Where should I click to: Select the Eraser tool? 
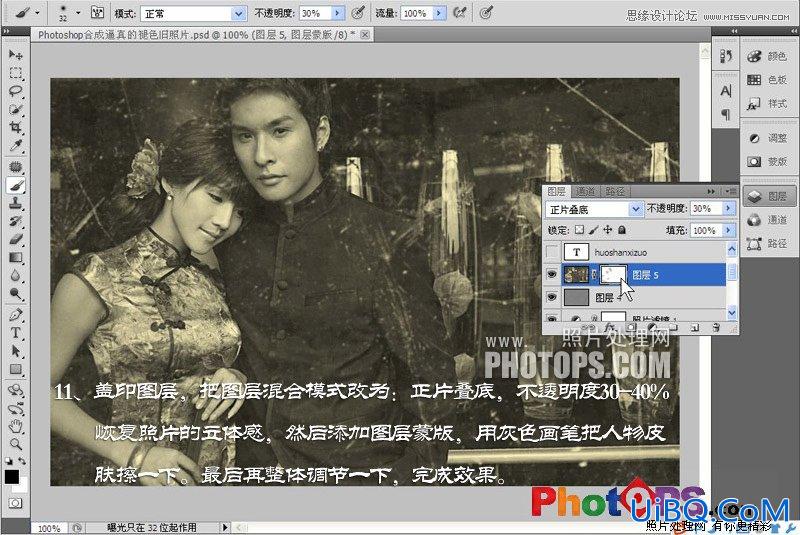(16, 239)
